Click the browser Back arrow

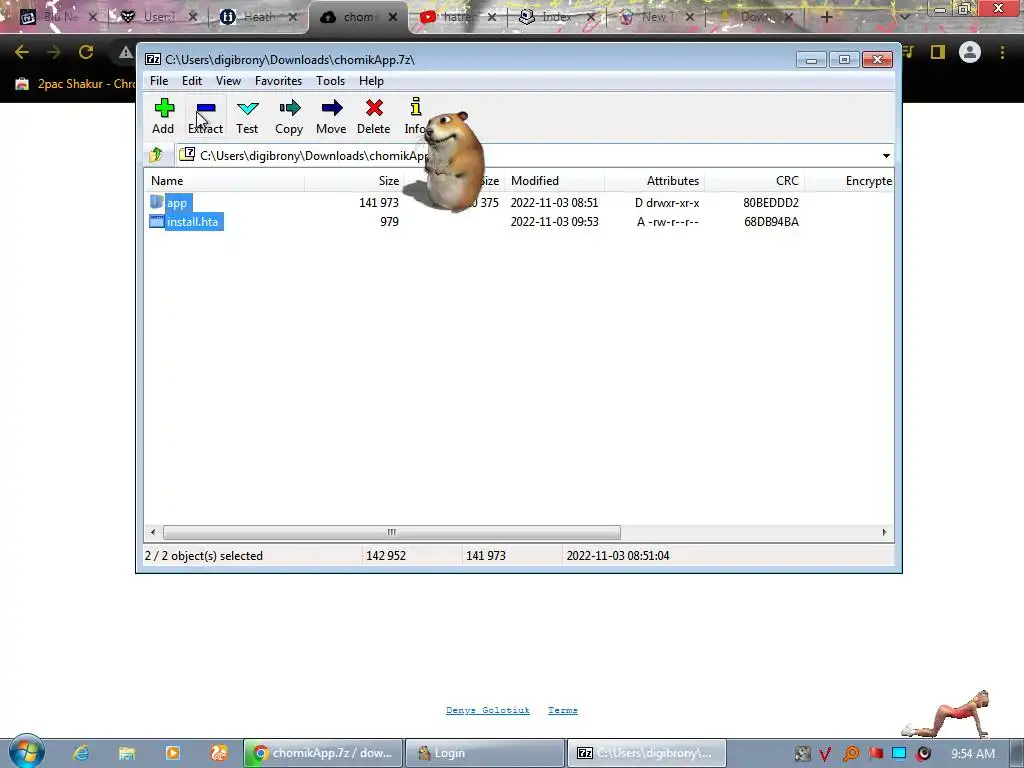22,52
